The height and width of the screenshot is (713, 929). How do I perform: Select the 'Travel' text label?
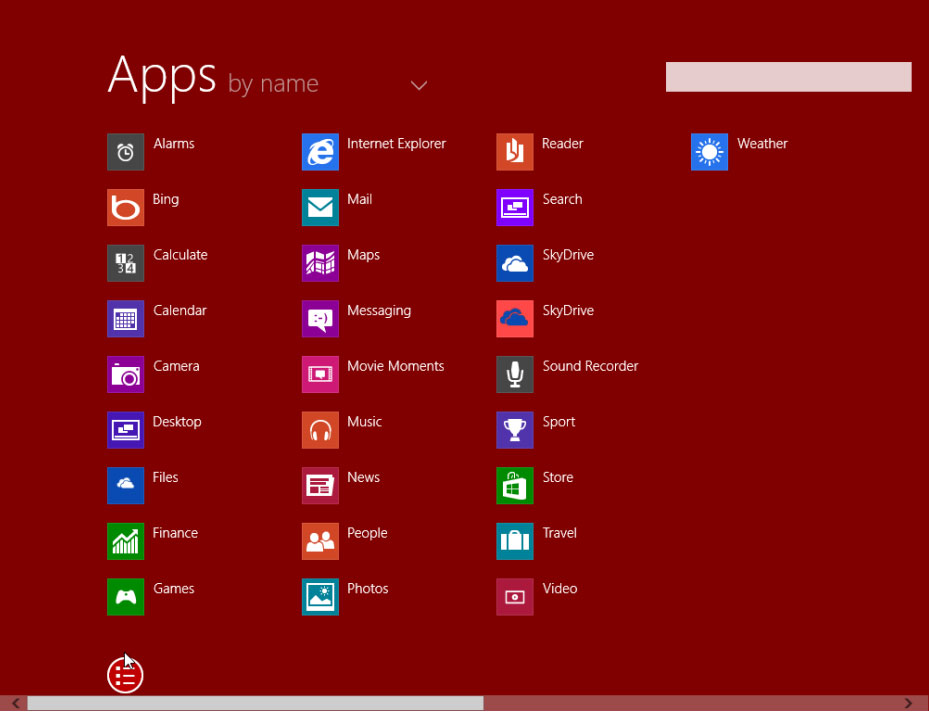(x=559, y=533)
